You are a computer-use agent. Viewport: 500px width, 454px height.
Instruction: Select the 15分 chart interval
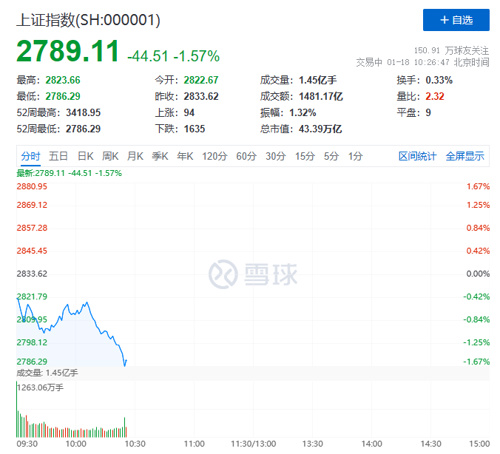point(305,156)
